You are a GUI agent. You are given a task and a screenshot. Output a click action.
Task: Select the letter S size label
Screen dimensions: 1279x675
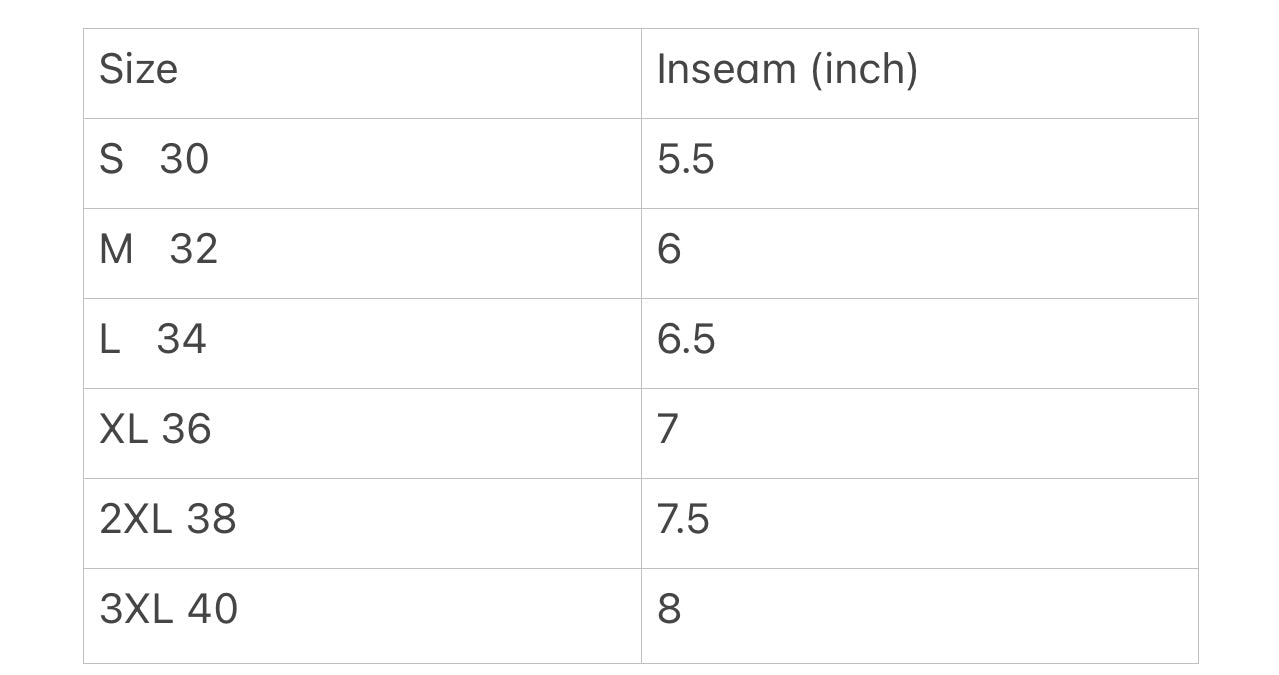point(111,160)
